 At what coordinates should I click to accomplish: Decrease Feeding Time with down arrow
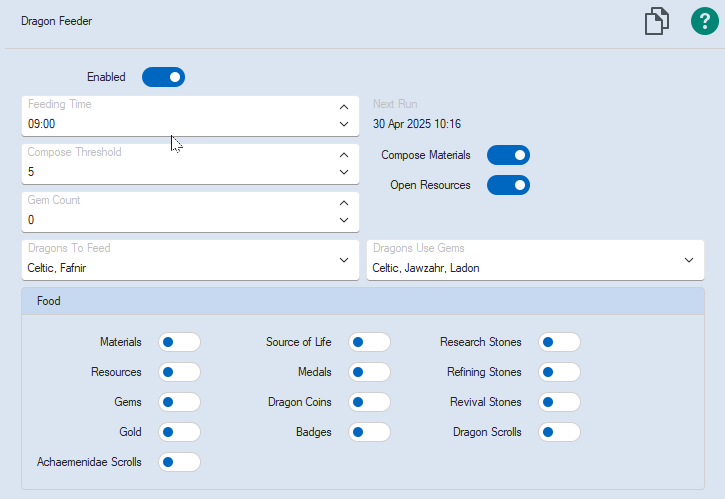[344, 125]
